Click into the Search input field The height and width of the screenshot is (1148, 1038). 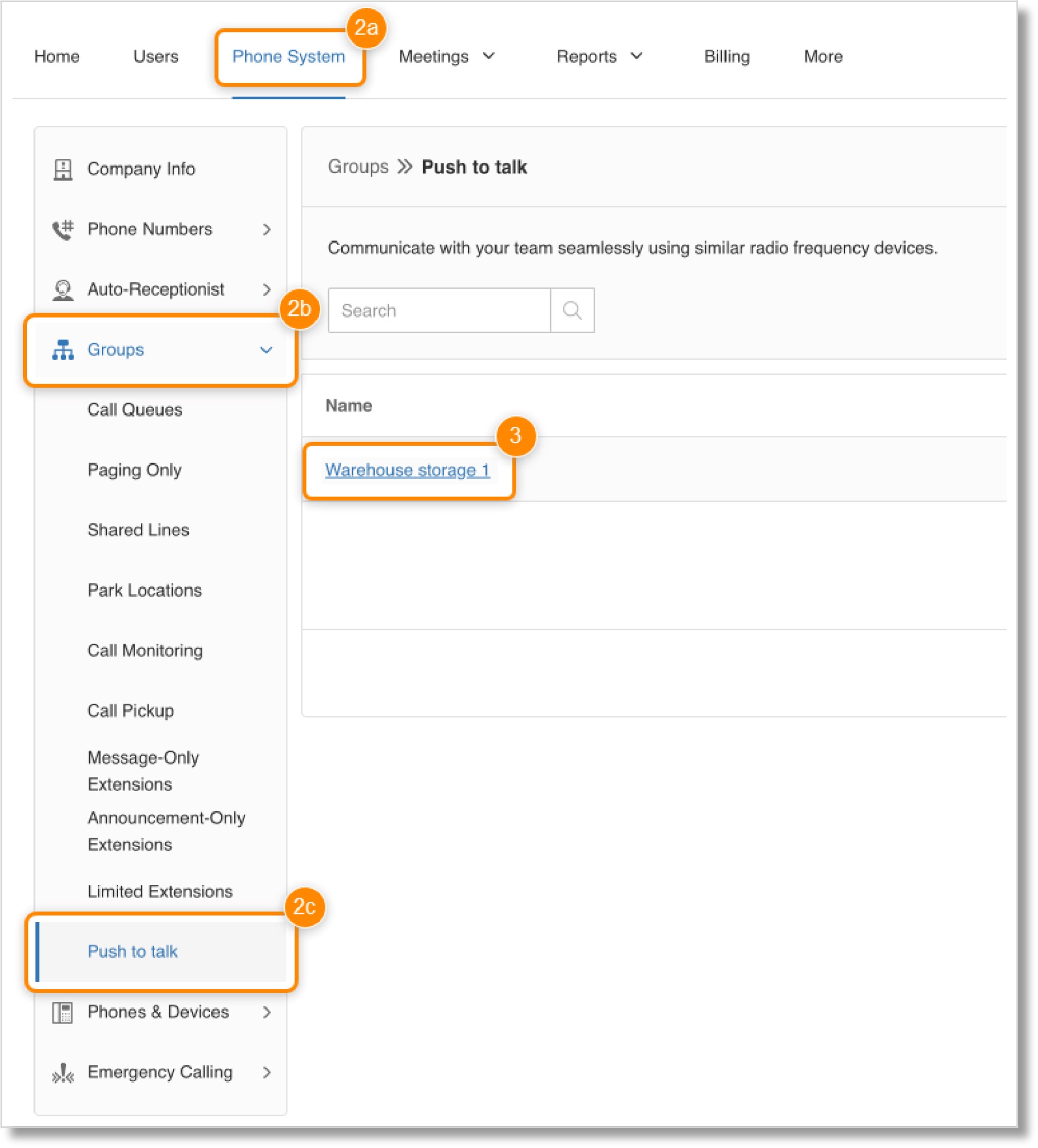[x=439, y=311]
